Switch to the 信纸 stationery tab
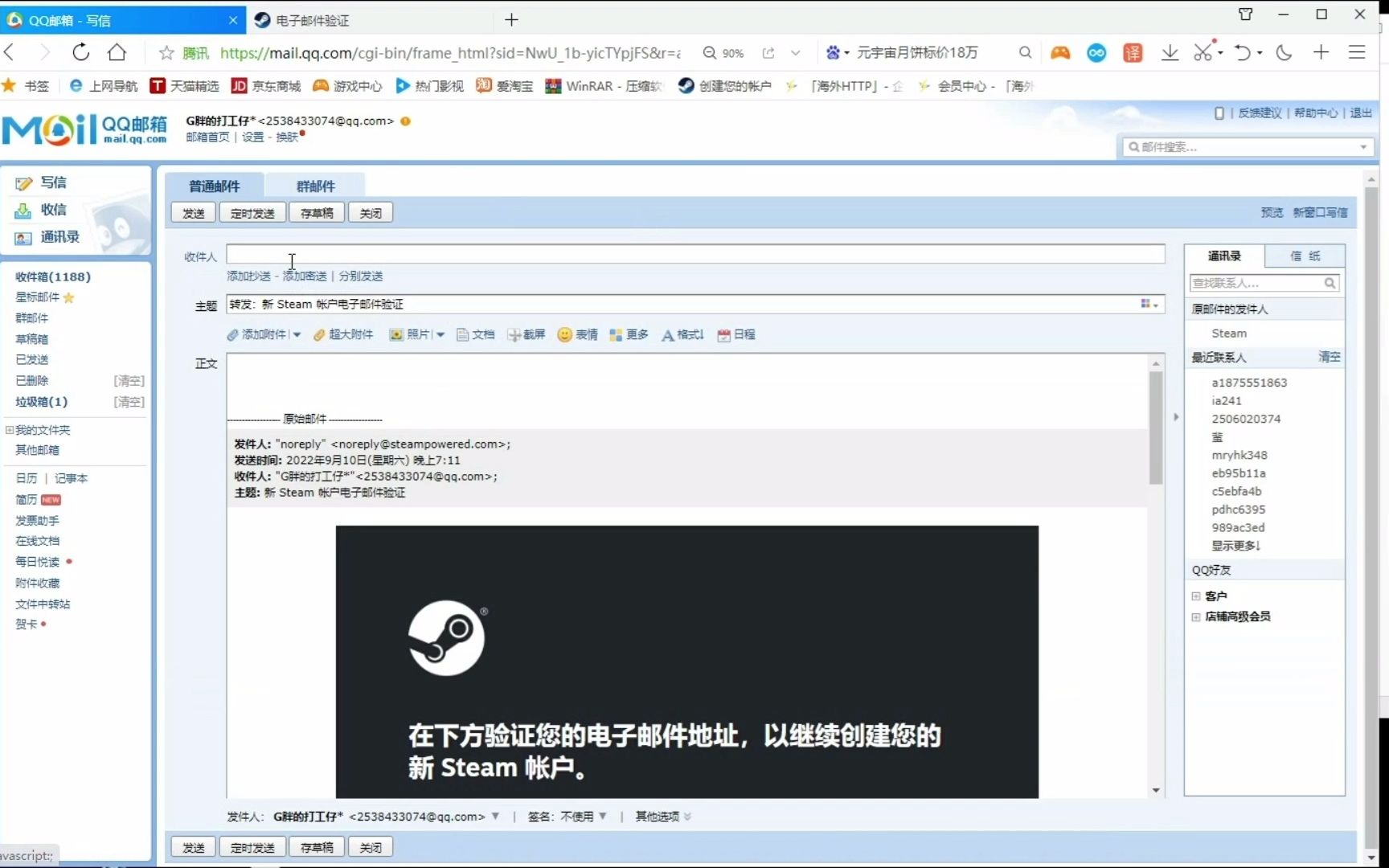Screen dimensions: 1389x868 pos(1305,256)
